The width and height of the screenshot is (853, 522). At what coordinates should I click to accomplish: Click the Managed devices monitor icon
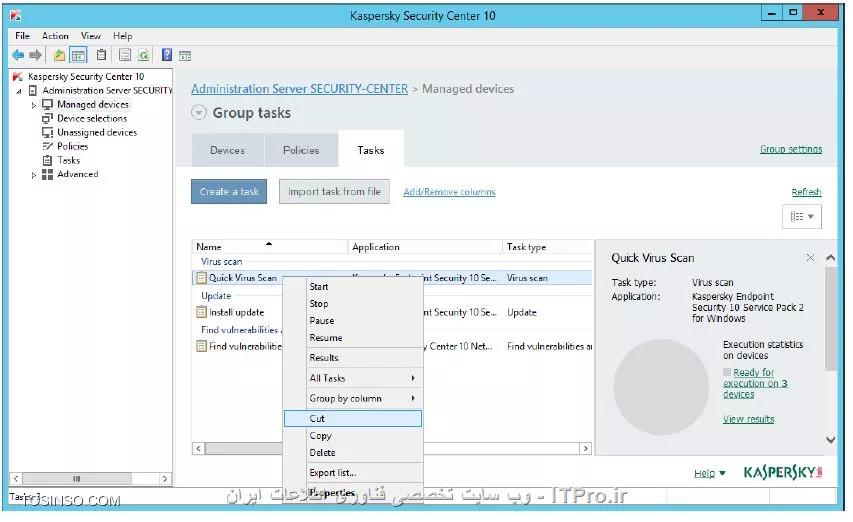(x=48, y=104)
